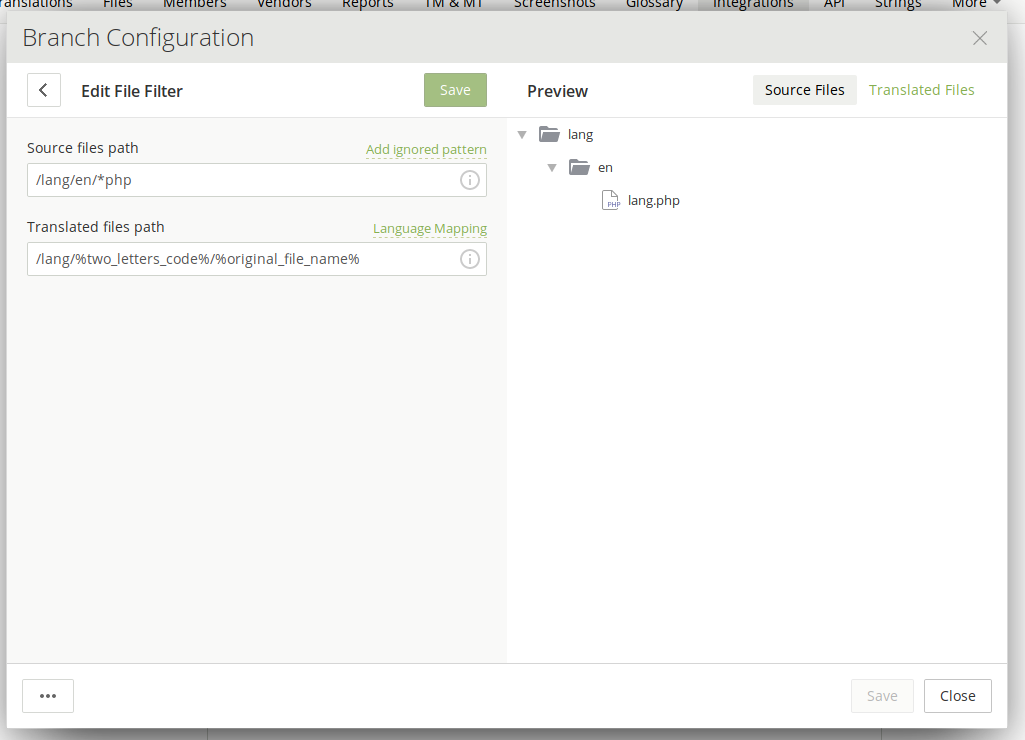
Task: Collapse the lang folder tree arrow
Action: click(x=522, y=135)
